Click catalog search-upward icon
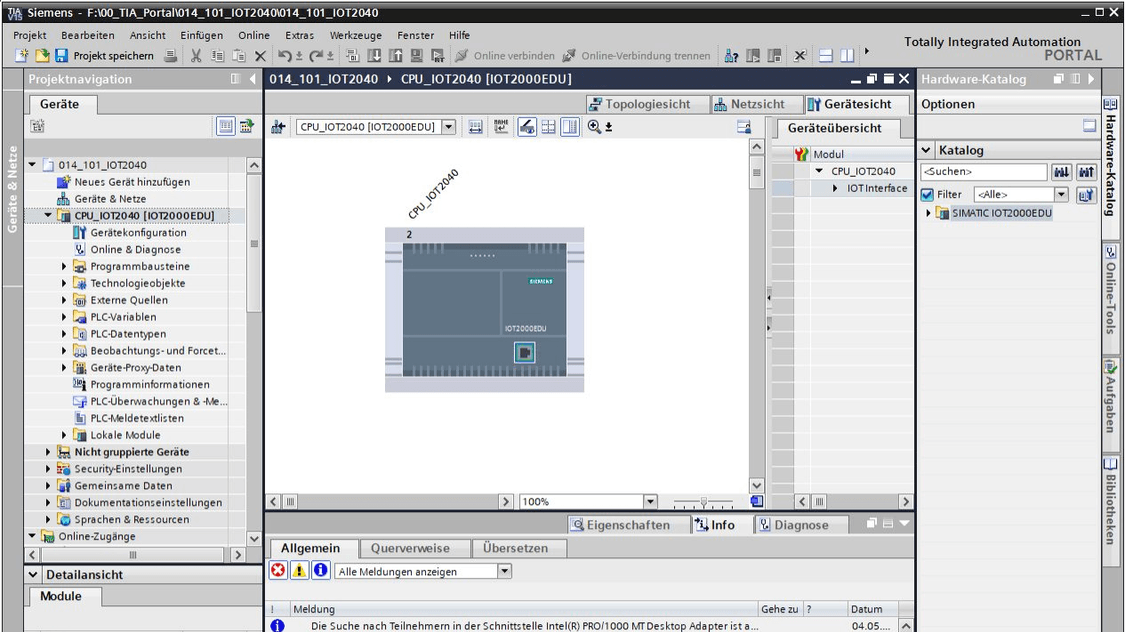The width and height of the screenshot is (1125, 632). [x=1086, y=171]
